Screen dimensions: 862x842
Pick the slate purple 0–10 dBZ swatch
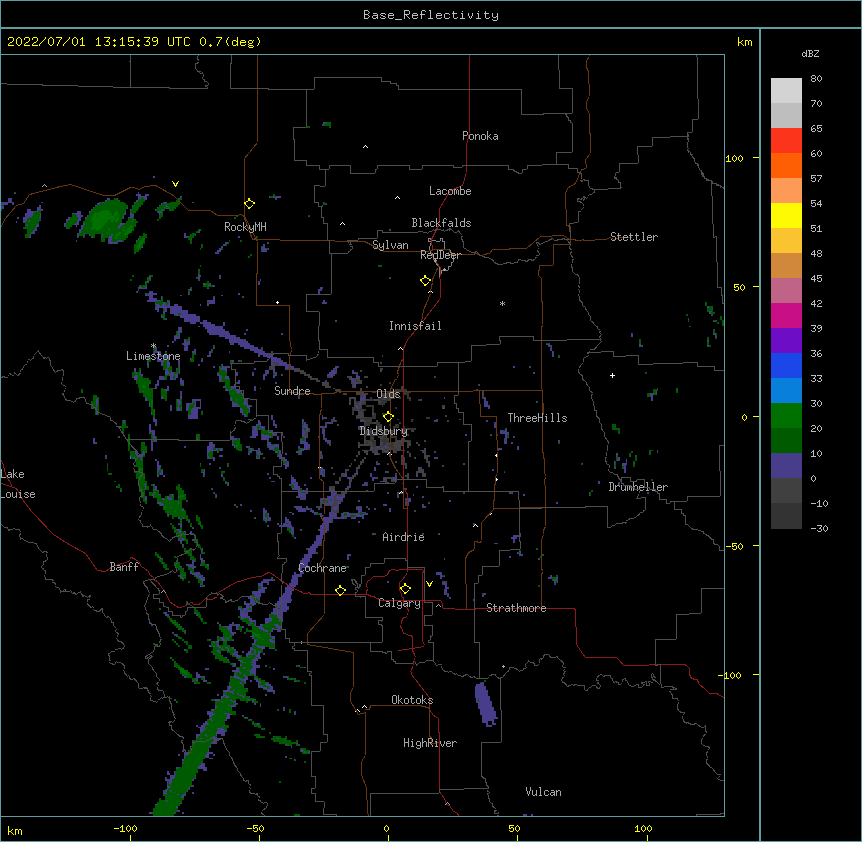[x=786, y=466]
